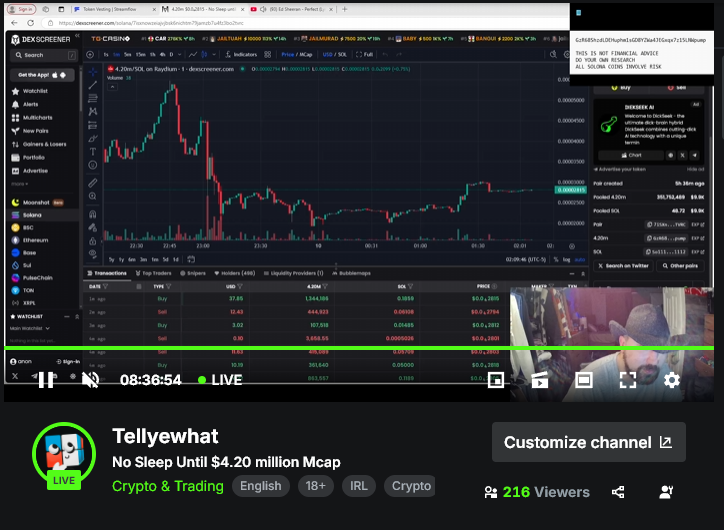The image size is (724, 530).
Task: Toggle percent scale on the chart
Action: click(556, 259)
